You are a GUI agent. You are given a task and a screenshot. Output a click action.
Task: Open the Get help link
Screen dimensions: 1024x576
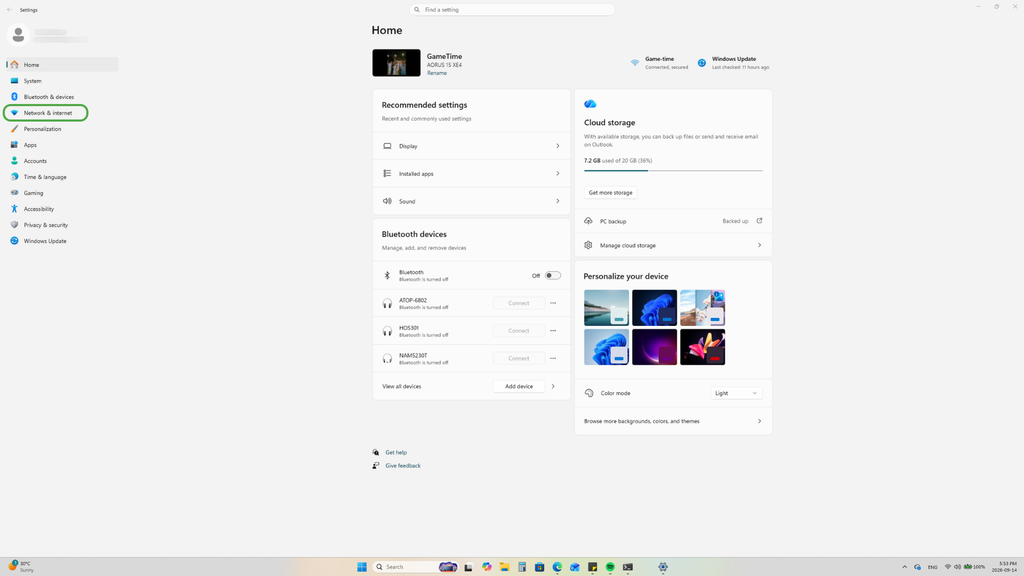point(396,453)
